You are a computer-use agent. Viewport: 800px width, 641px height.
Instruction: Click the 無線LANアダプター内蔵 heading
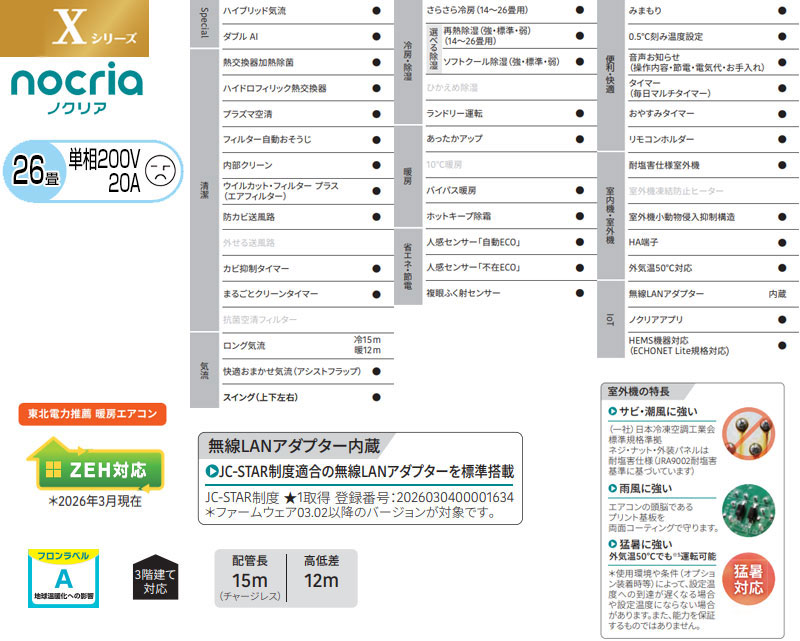pyautogui.click(x=294, y=446)
